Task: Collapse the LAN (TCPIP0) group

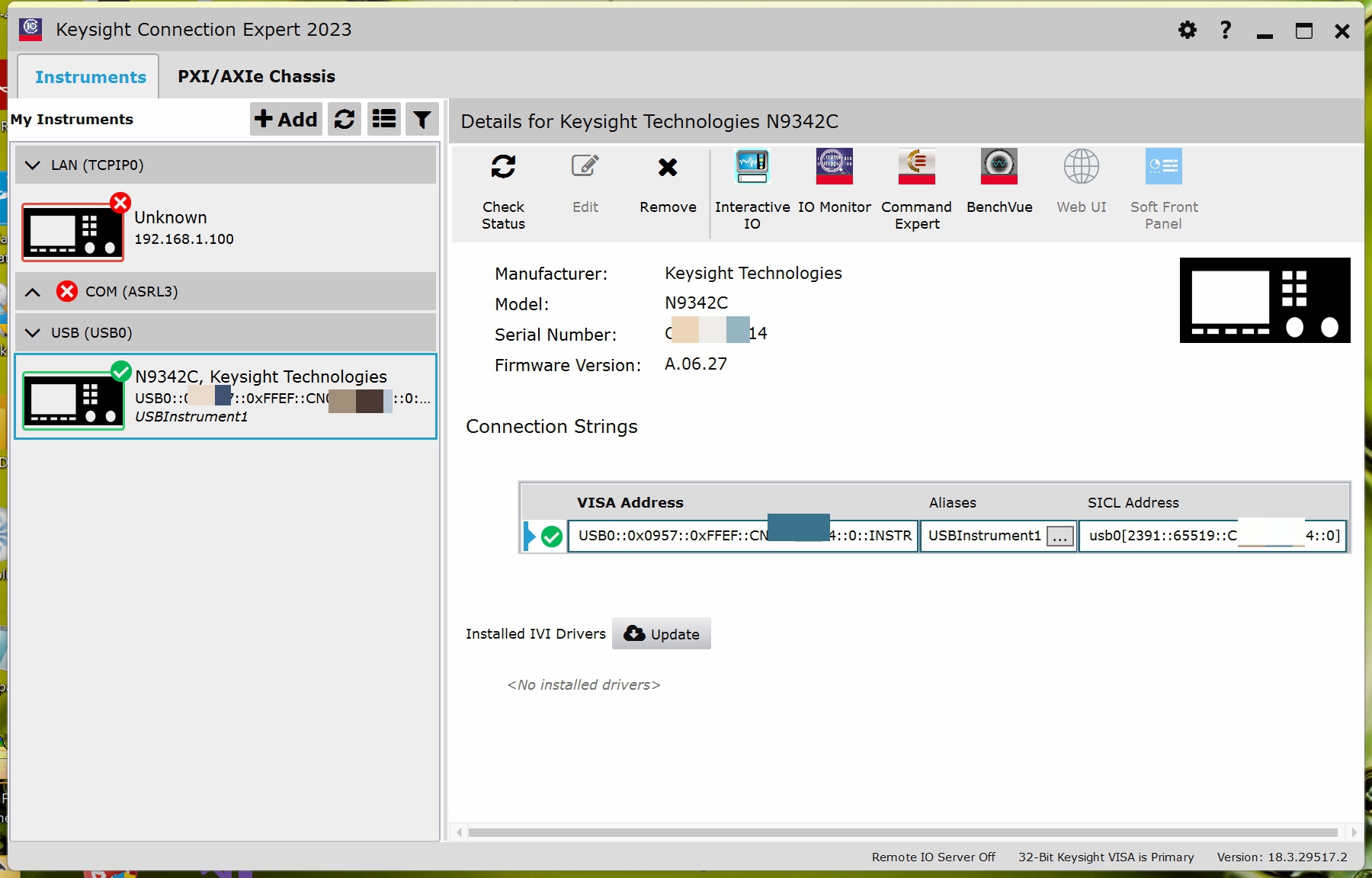Action: [x=33, y=165]
